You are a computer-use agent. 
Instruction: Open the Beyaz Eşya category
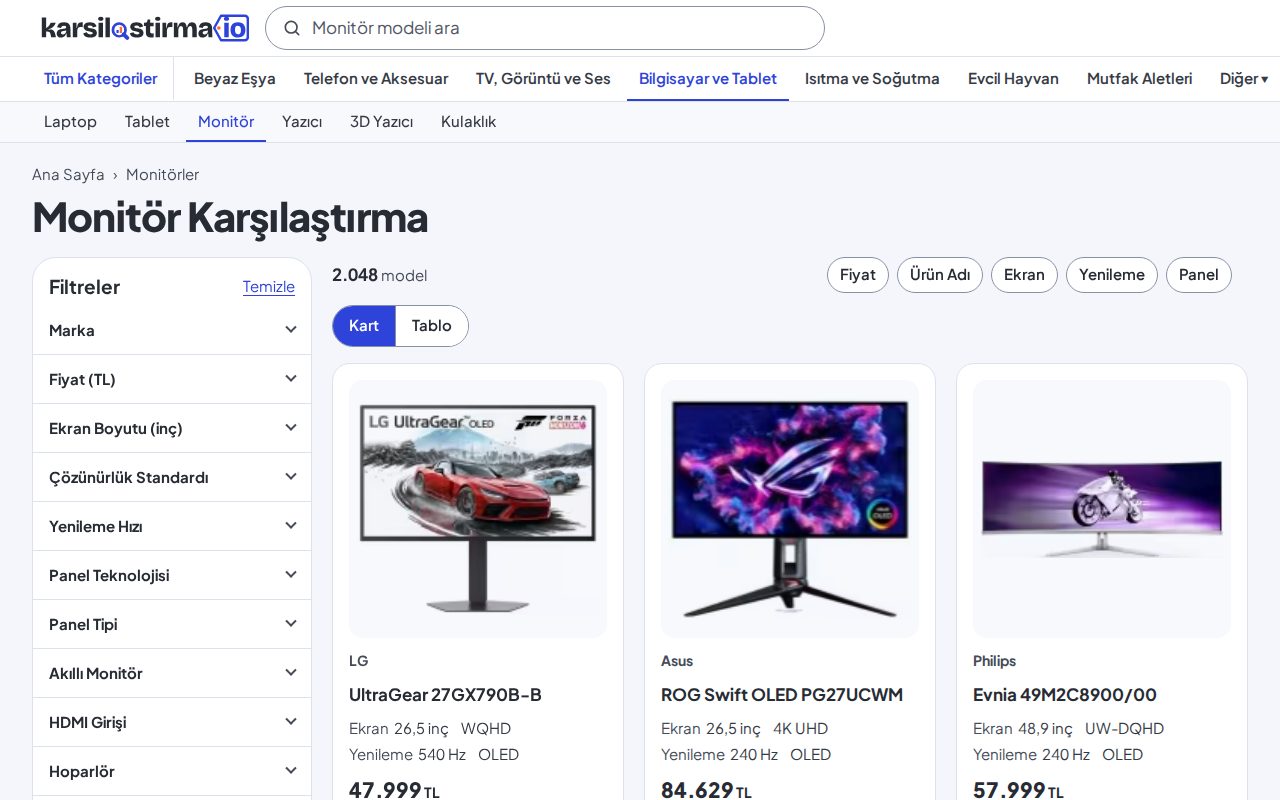click(235, 79)
